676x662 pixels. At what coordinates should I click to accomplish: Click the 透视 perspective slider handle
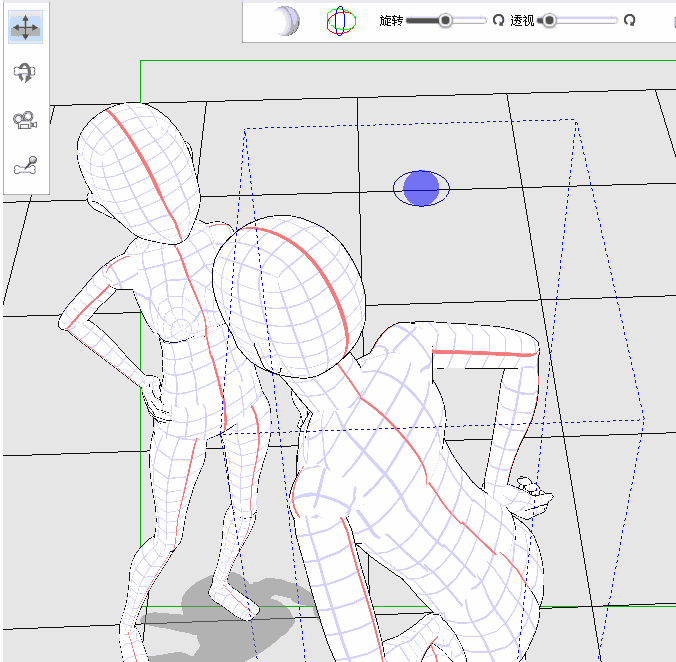549,20
